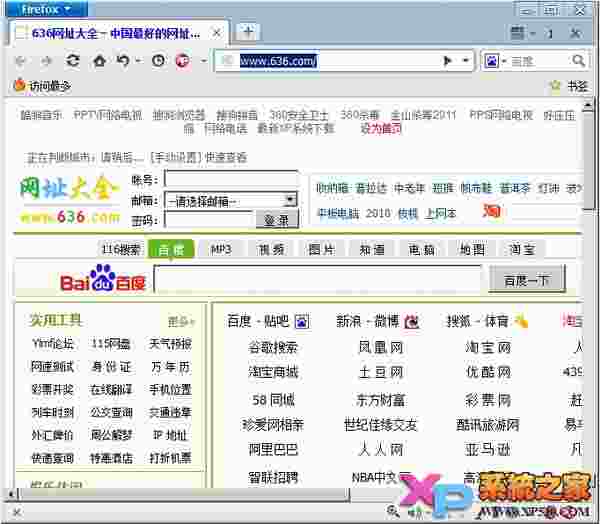Click the icon after 新浪-微博
Viewport: 600px width, 524px height.
coord(412,321)
